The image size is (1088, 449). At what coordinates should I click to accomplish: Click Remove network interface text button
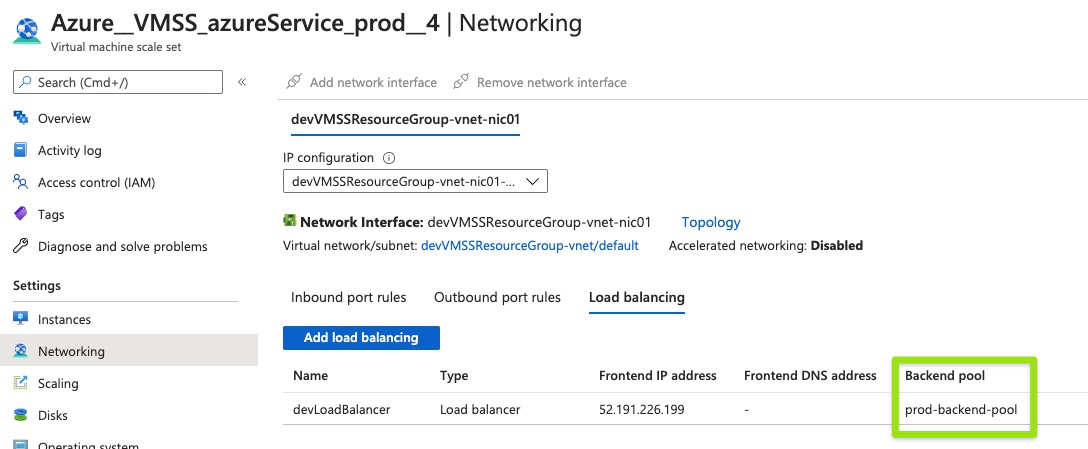(x=552, y=83)
